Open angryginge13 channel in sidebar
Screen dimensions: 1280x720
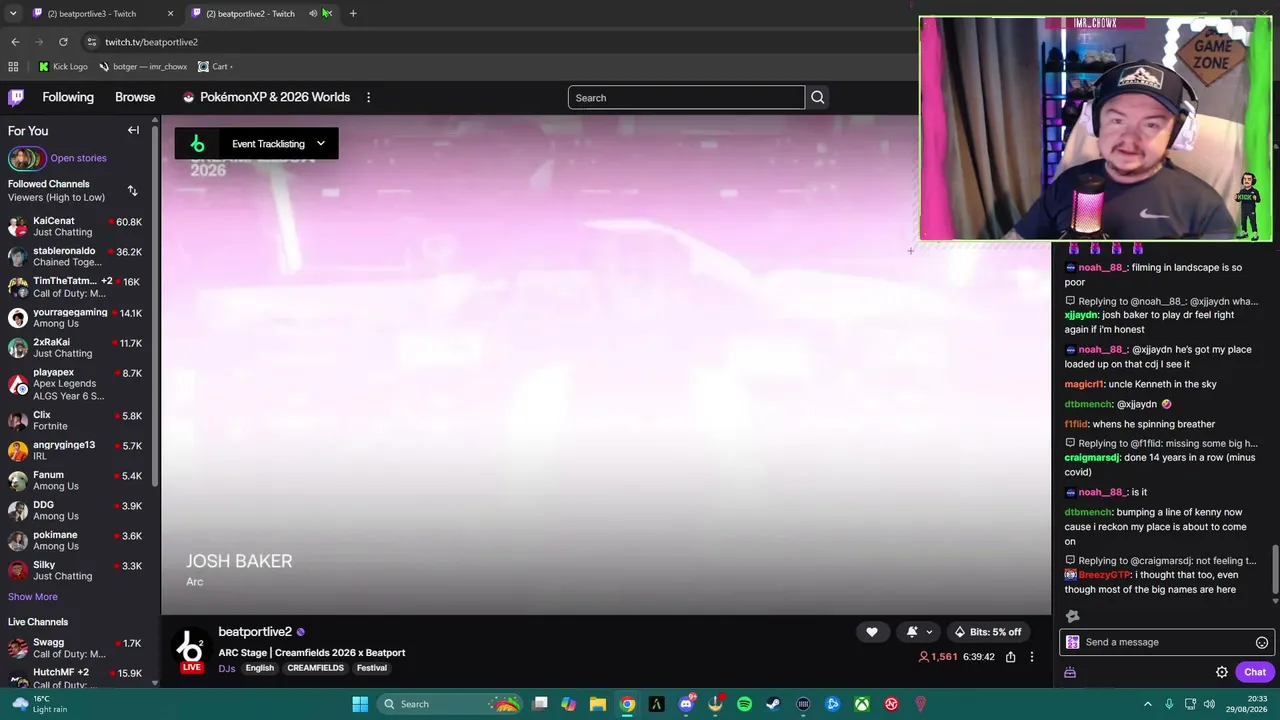point(76,450)
